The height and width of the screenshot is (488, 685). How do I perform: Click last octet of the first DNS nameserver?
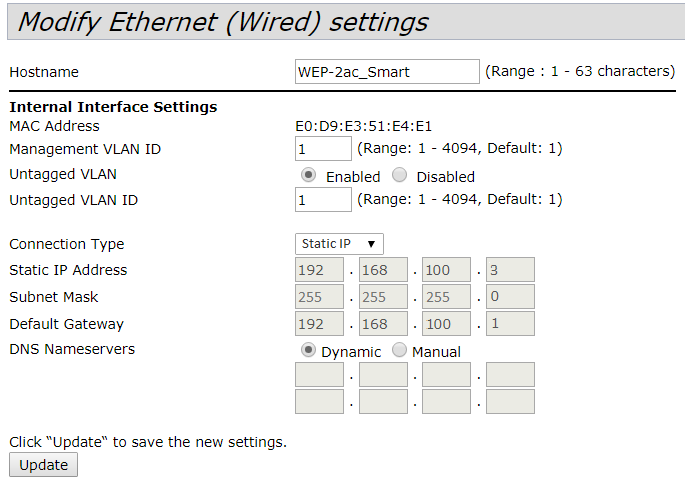pos(510,375)
